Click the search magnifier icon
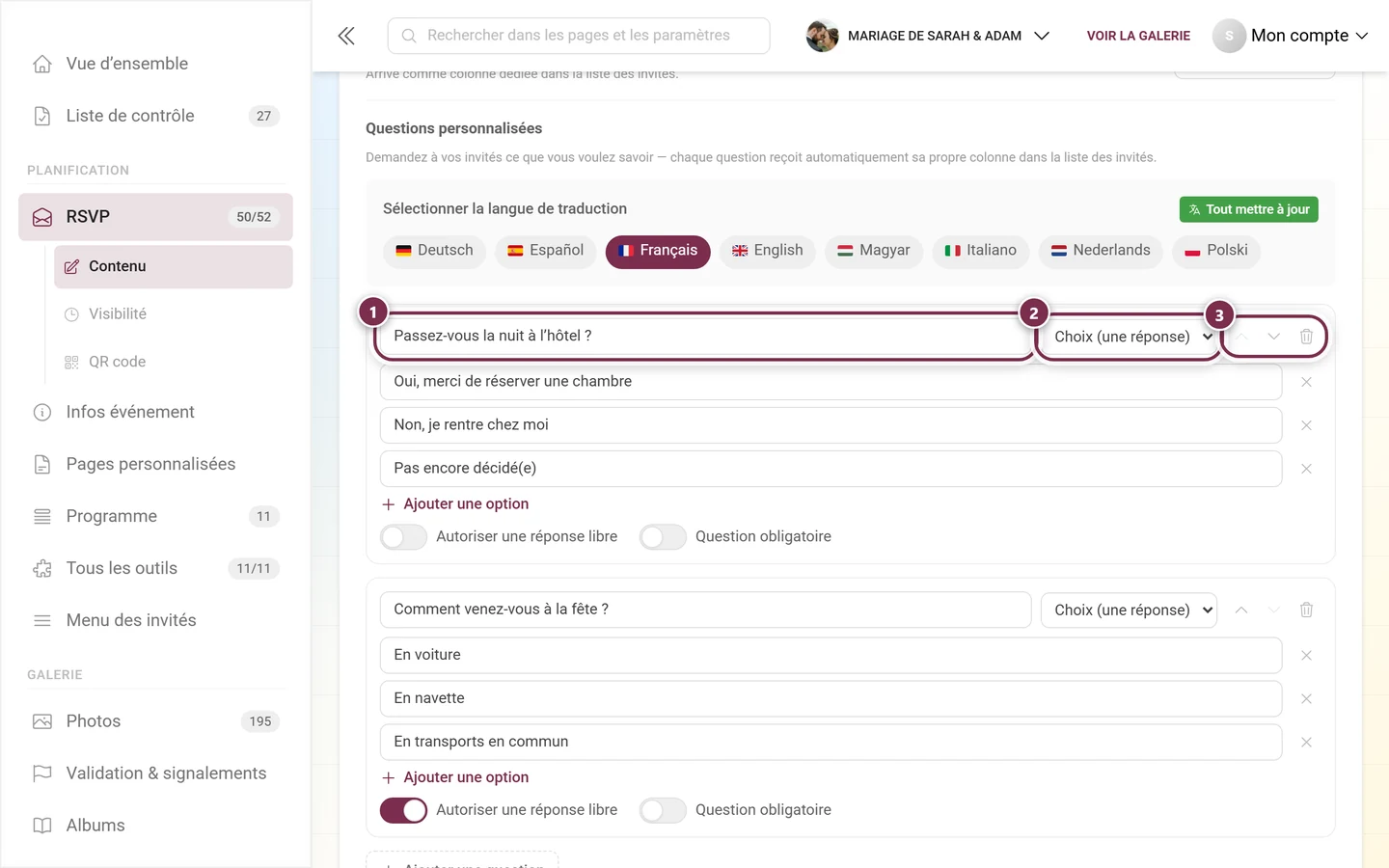 409,36
